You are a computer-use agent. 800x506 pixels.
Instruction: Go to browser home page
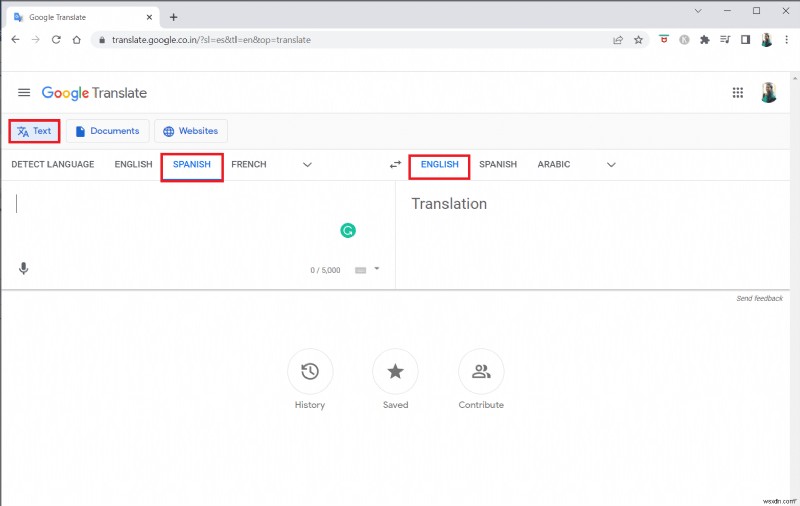pyautogui.click(x=77, y=39)
